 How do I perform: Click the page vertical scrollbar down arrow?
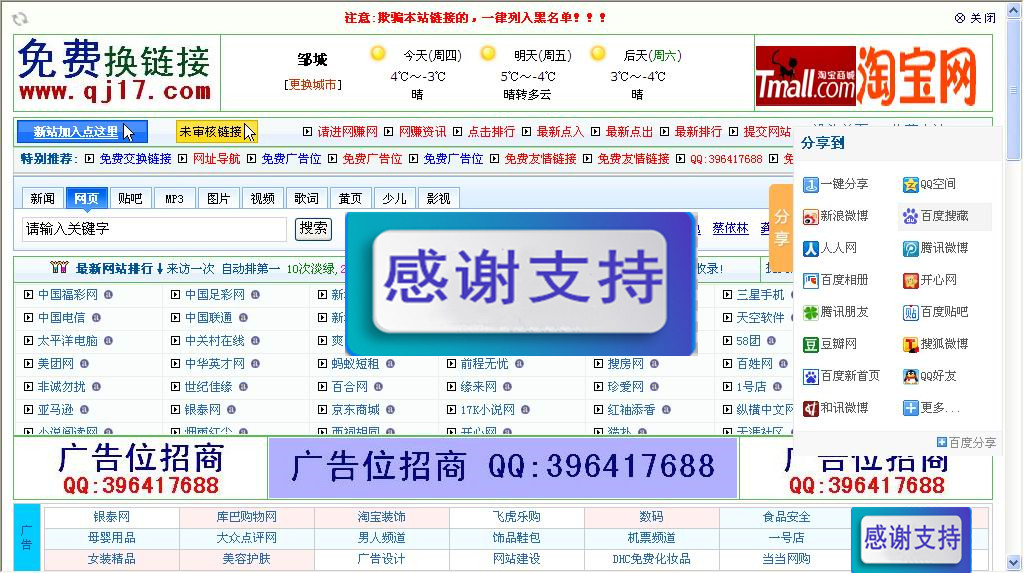1014,563
